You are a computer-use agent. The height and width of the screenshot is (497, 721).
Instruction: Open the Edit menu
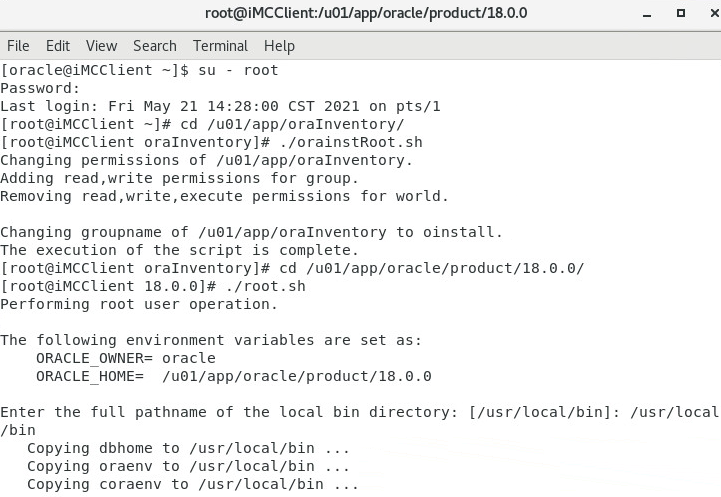[58, 46]
